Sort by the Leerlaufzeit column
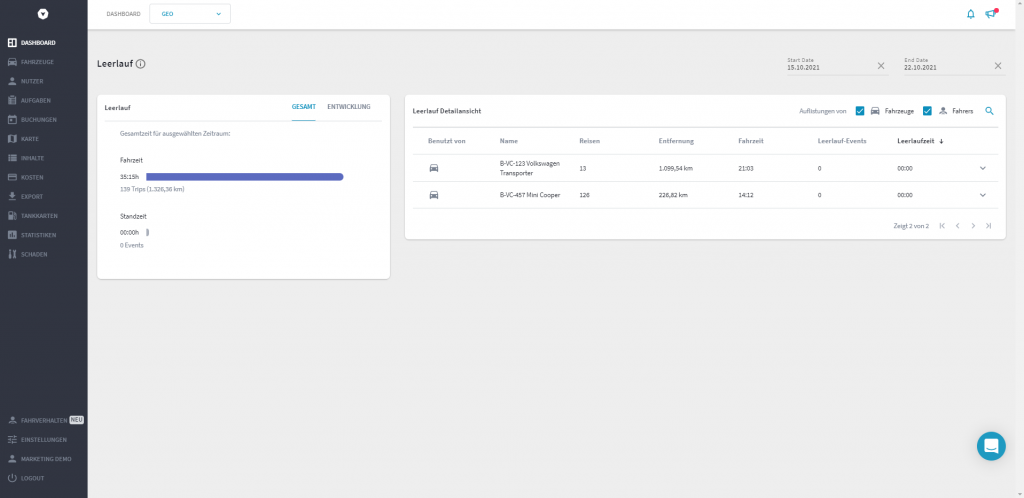This screenshot has width=1024, height=498. coord(920,141)
